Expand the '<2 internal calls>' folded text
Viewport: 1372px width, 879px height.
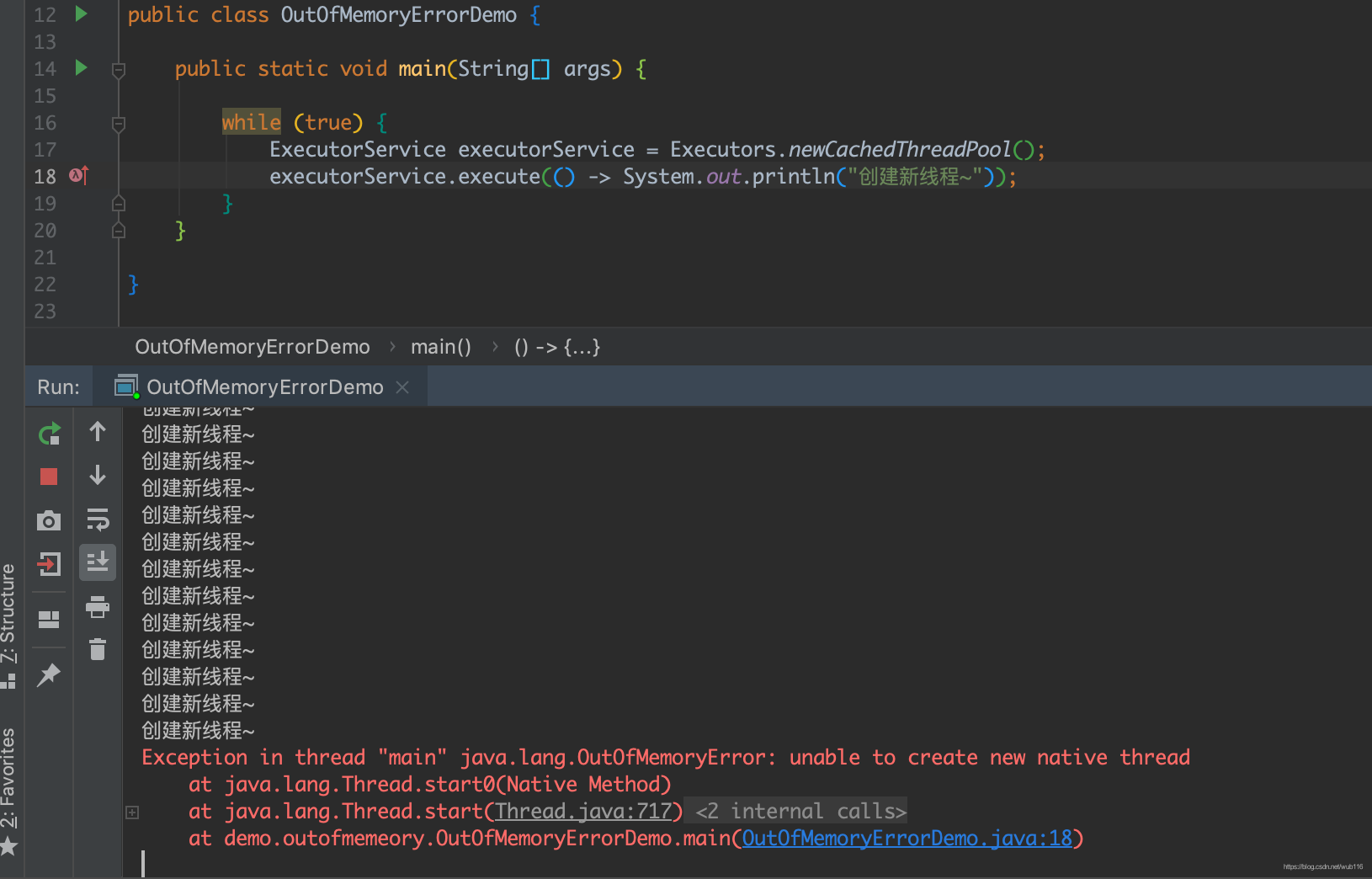coord(800,811)
